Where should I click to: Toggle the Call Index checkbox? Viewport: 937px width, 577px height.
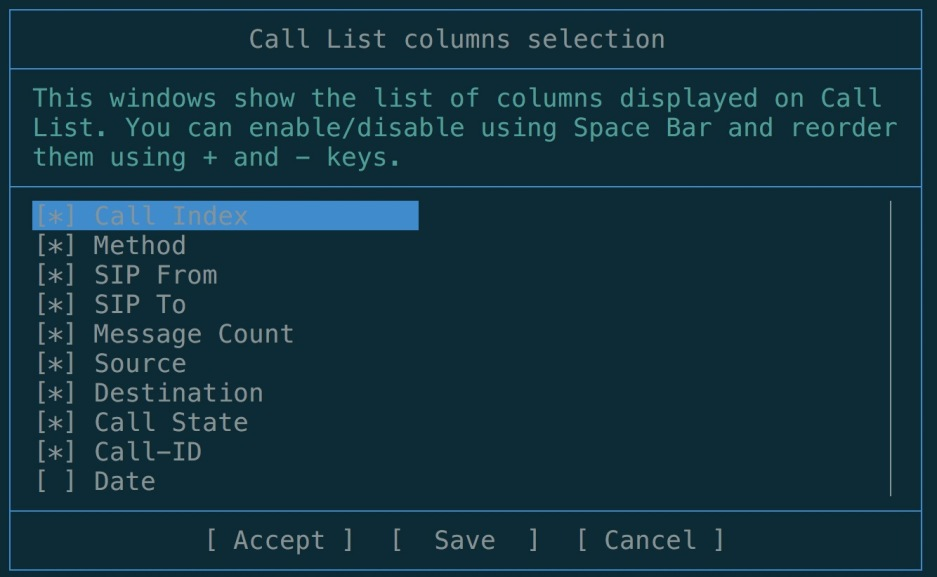[55, 216]
